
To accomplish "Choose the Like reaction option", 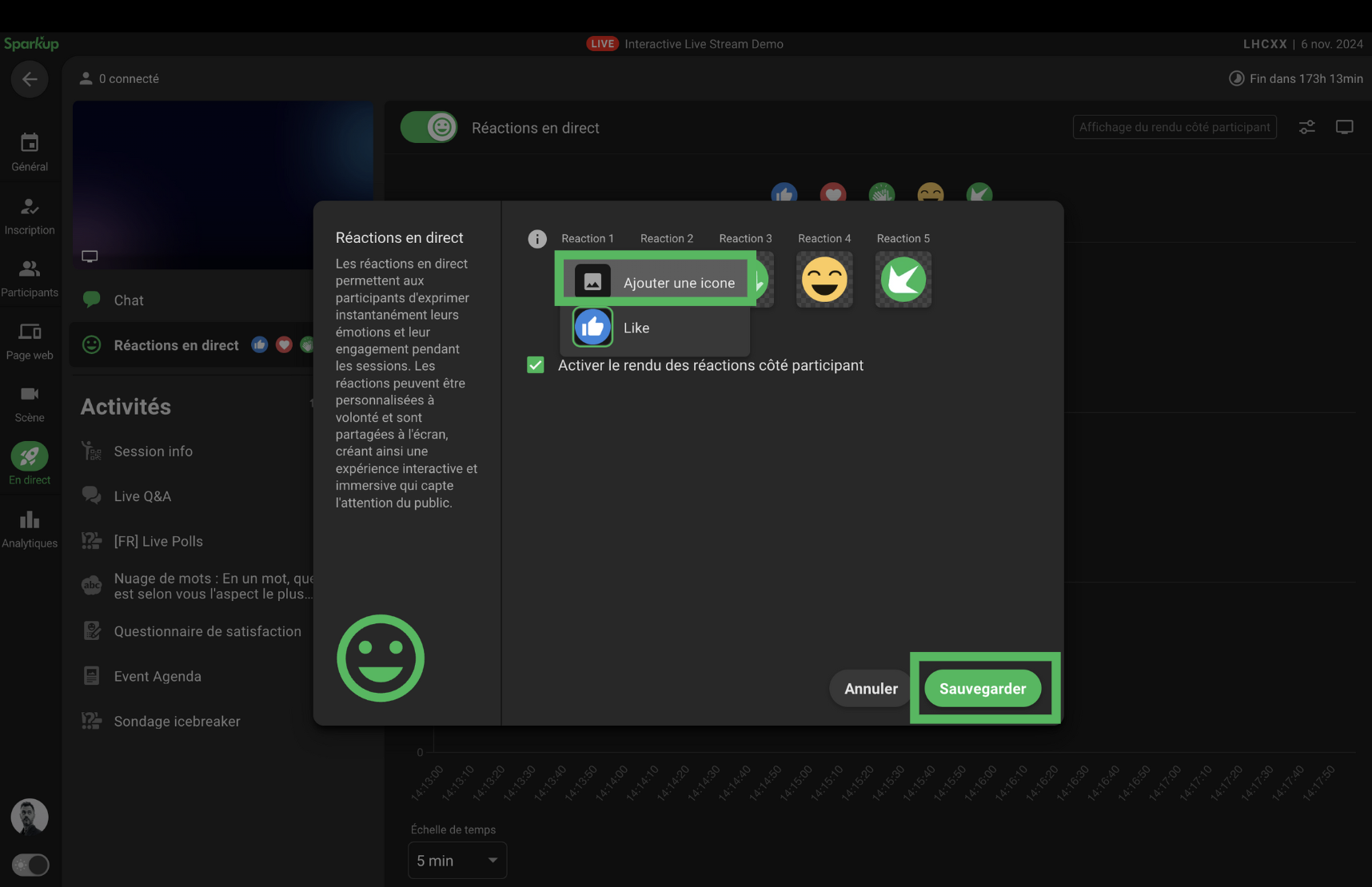I will pyautogui.click(x=636, y=328).
